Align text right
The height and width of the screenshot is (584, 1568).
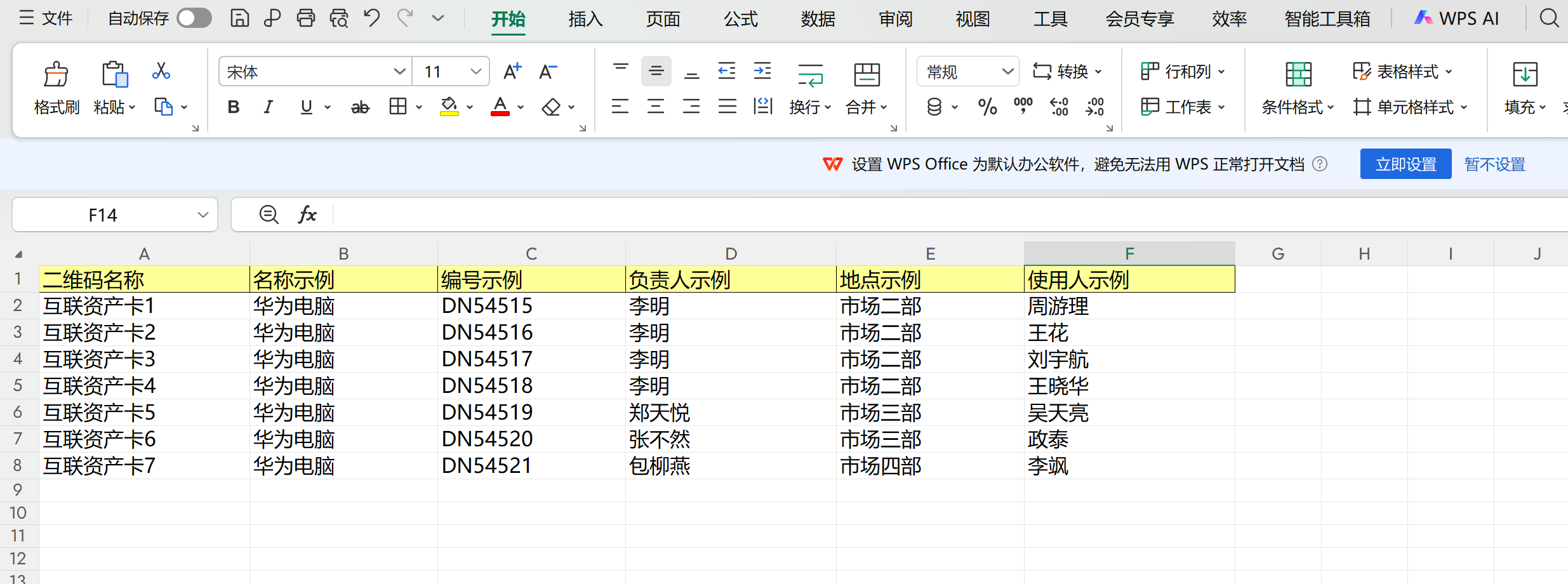point(691,107)
